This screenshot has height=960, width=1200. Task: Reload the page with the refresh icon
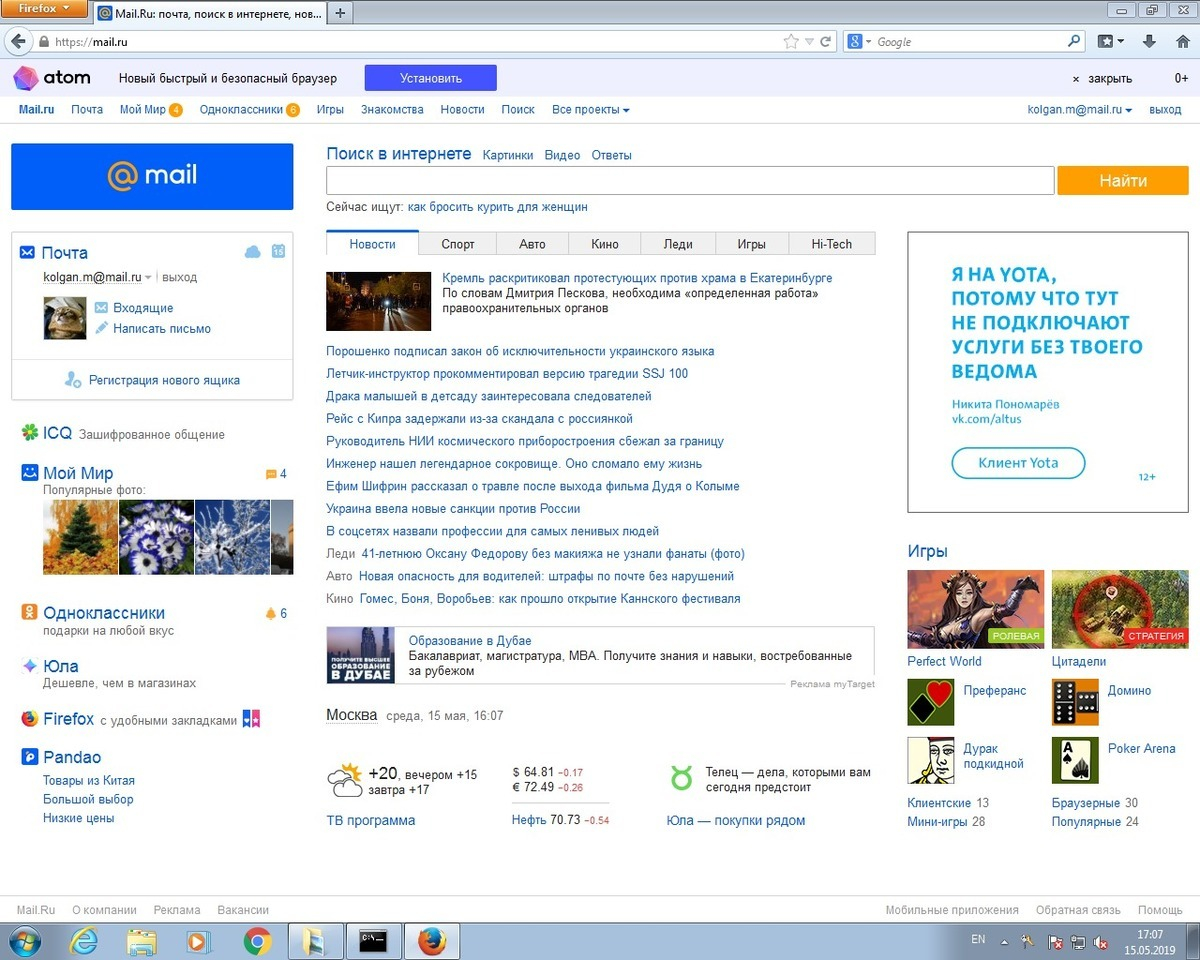[826, 42]
